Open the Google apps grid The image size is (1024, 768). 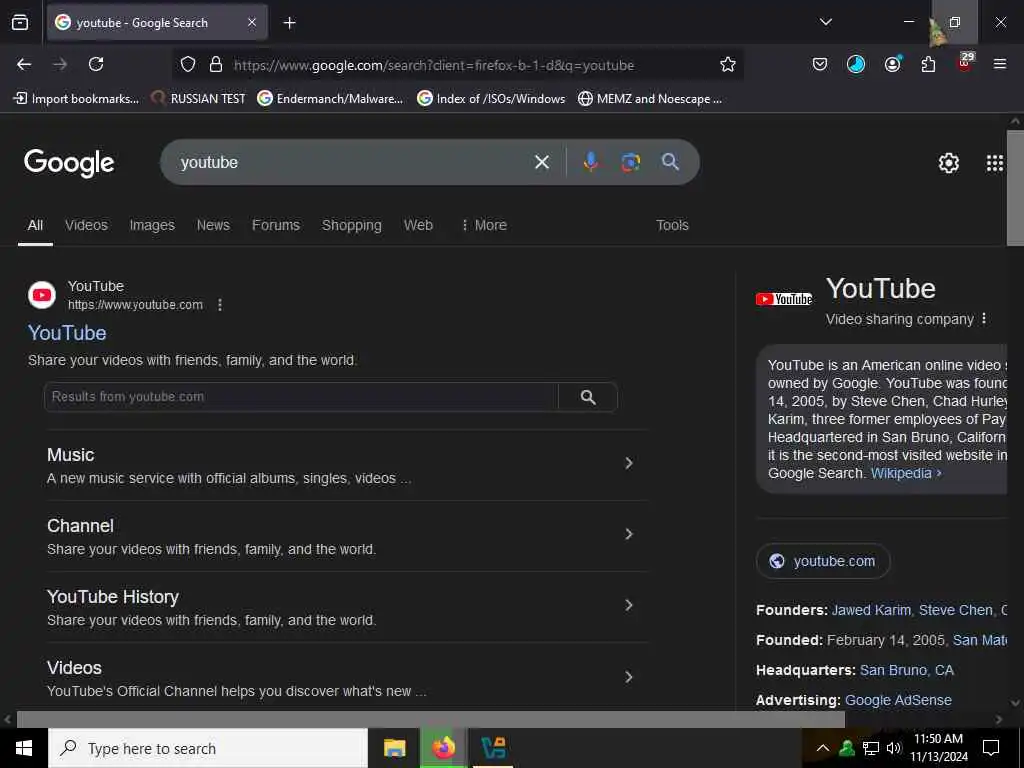995,163
